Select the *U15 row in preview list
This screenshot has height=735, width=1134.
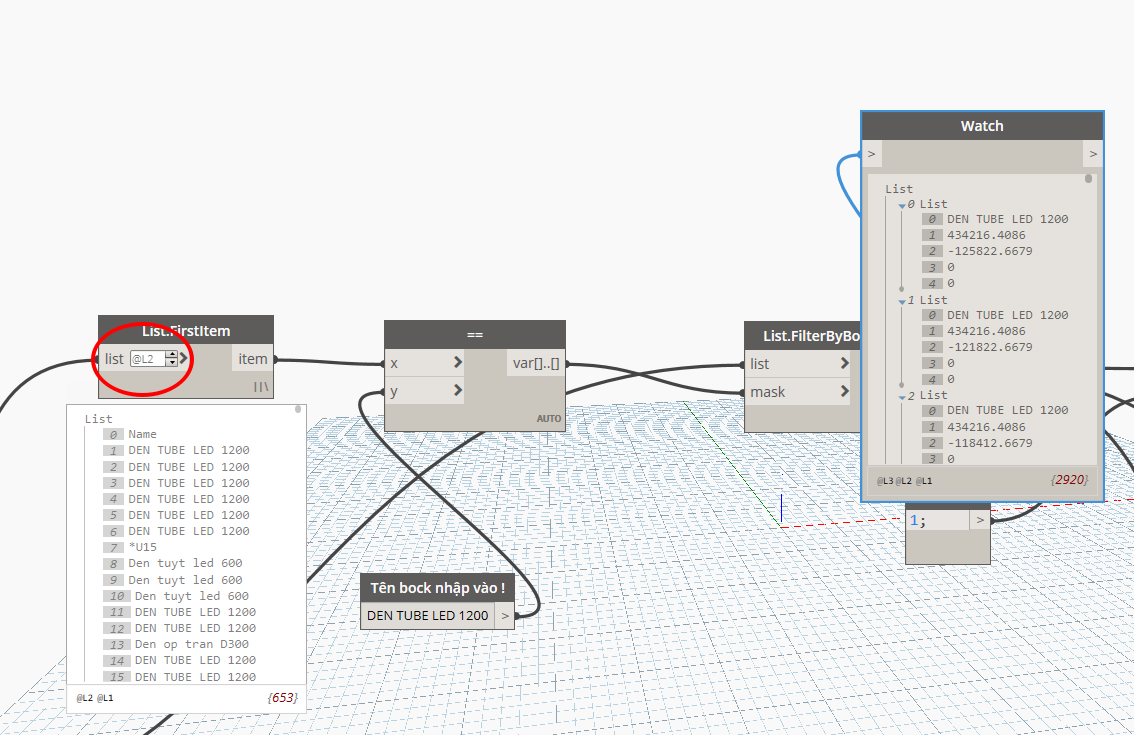(142, 547)
